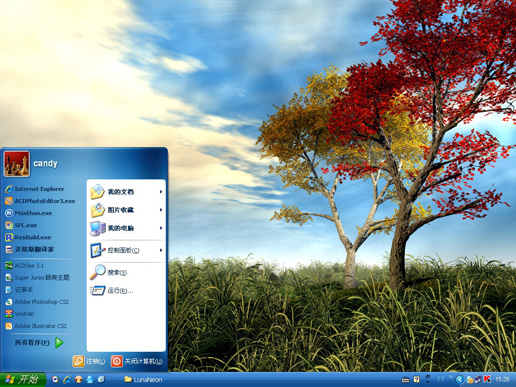
Task: Click the 我的文档 folder icon
Action: (97, 192)
